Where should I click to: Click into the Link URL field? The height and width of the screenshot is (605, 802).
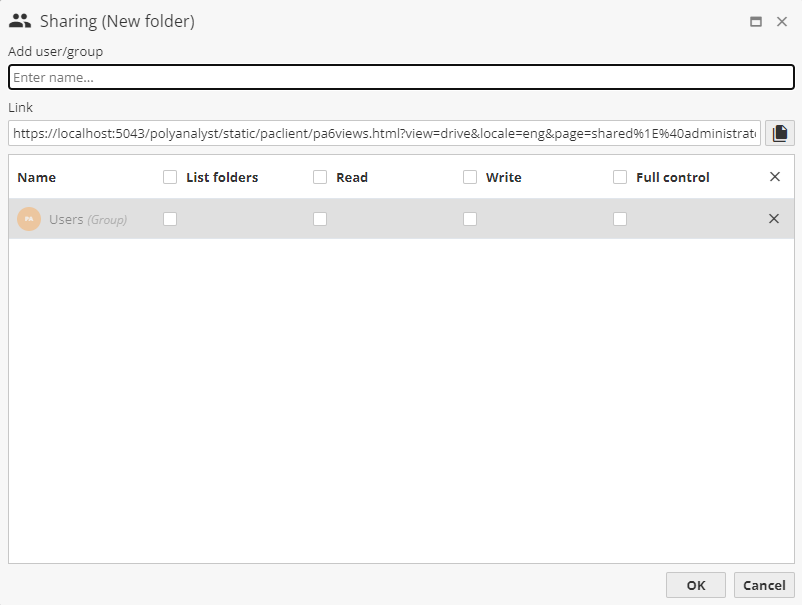[384, 133]
